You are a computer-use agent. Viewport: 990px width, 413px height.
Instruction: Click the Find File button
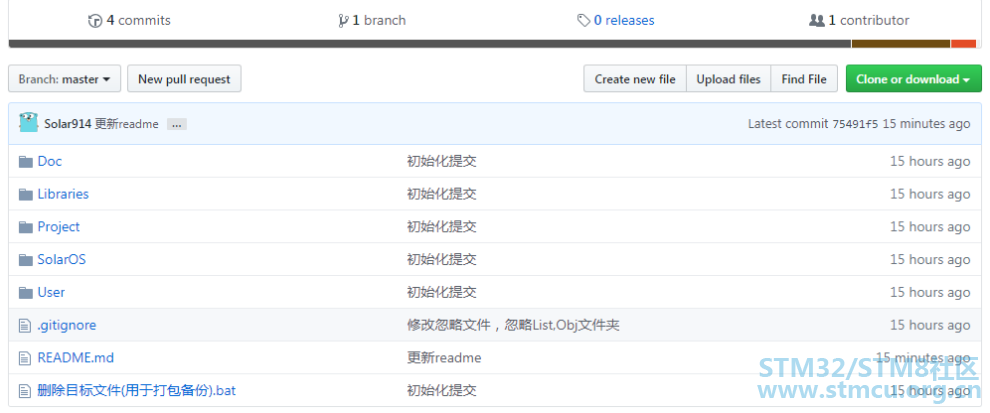[x=804, y=79]
